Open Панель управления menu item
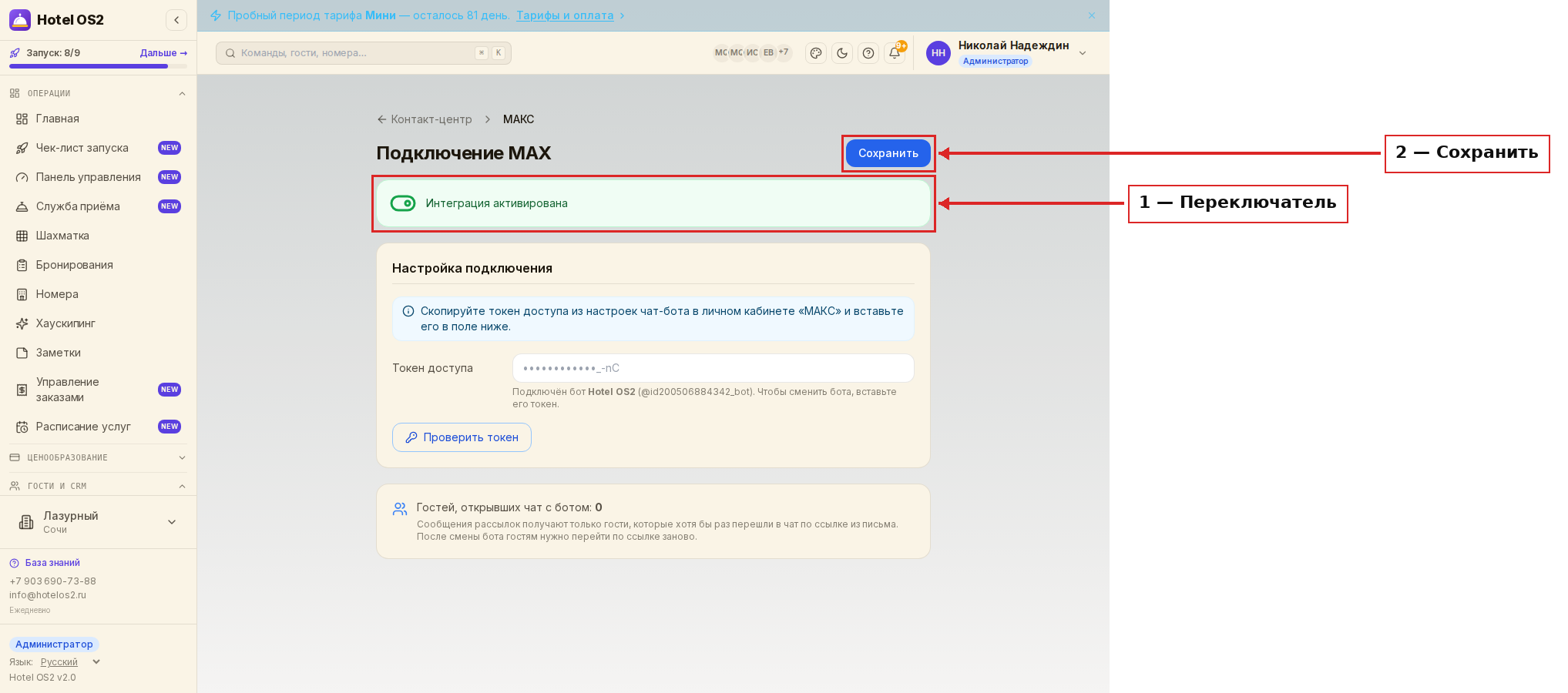The height and width of the screenshot is (693, 1568). click(98, 177)
